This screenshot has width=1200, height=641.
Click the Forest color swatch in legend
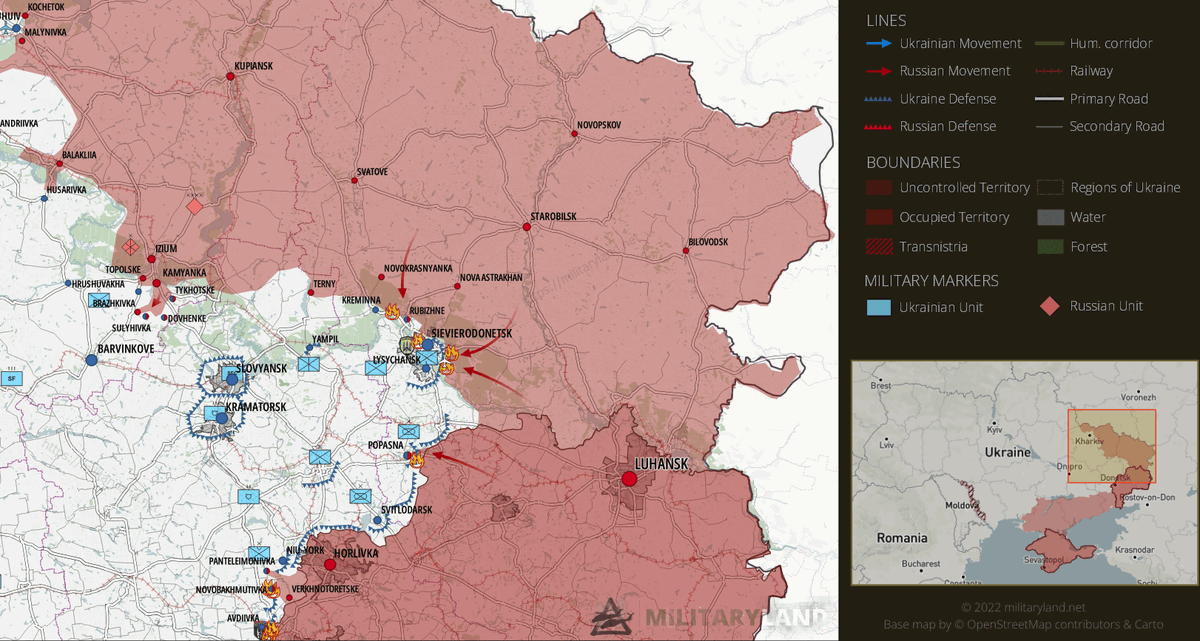pyautogui.click(x=1049, y=246)
